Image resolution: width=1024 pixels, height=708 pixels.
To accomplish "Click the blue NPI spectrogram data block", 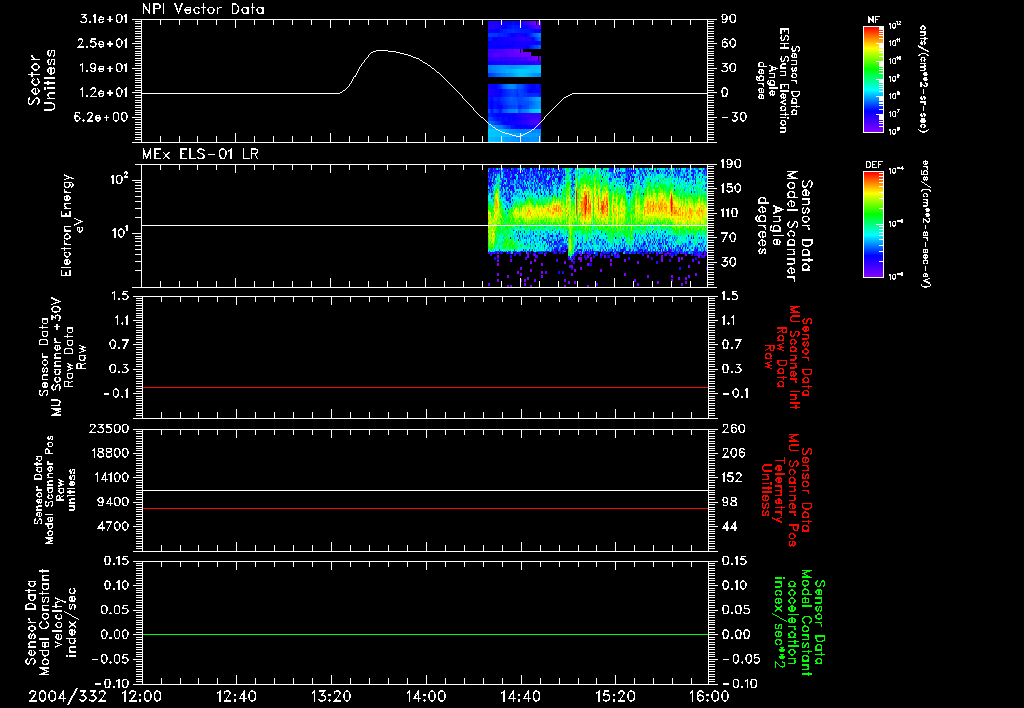I will [514, 80].
